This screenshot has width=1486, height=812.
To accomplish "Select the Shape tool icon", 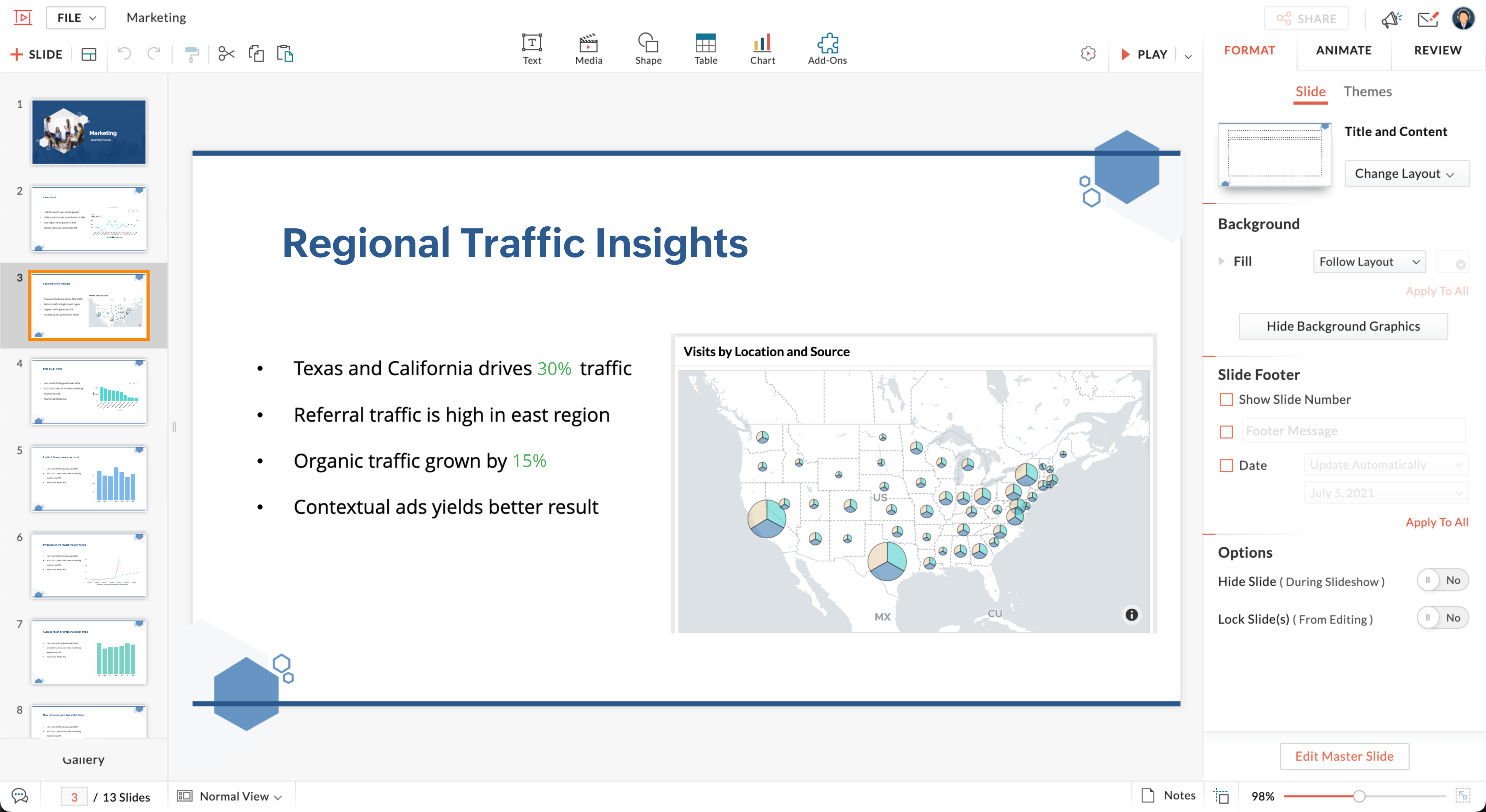I will point(648,49).
